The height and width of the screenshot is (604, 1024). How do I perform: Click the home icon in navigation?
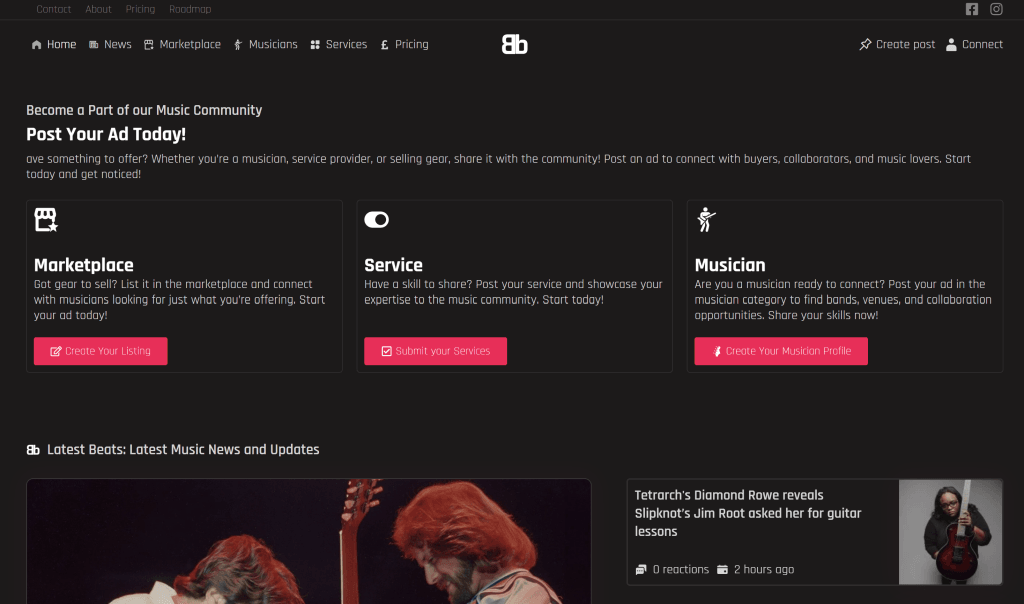37,45
